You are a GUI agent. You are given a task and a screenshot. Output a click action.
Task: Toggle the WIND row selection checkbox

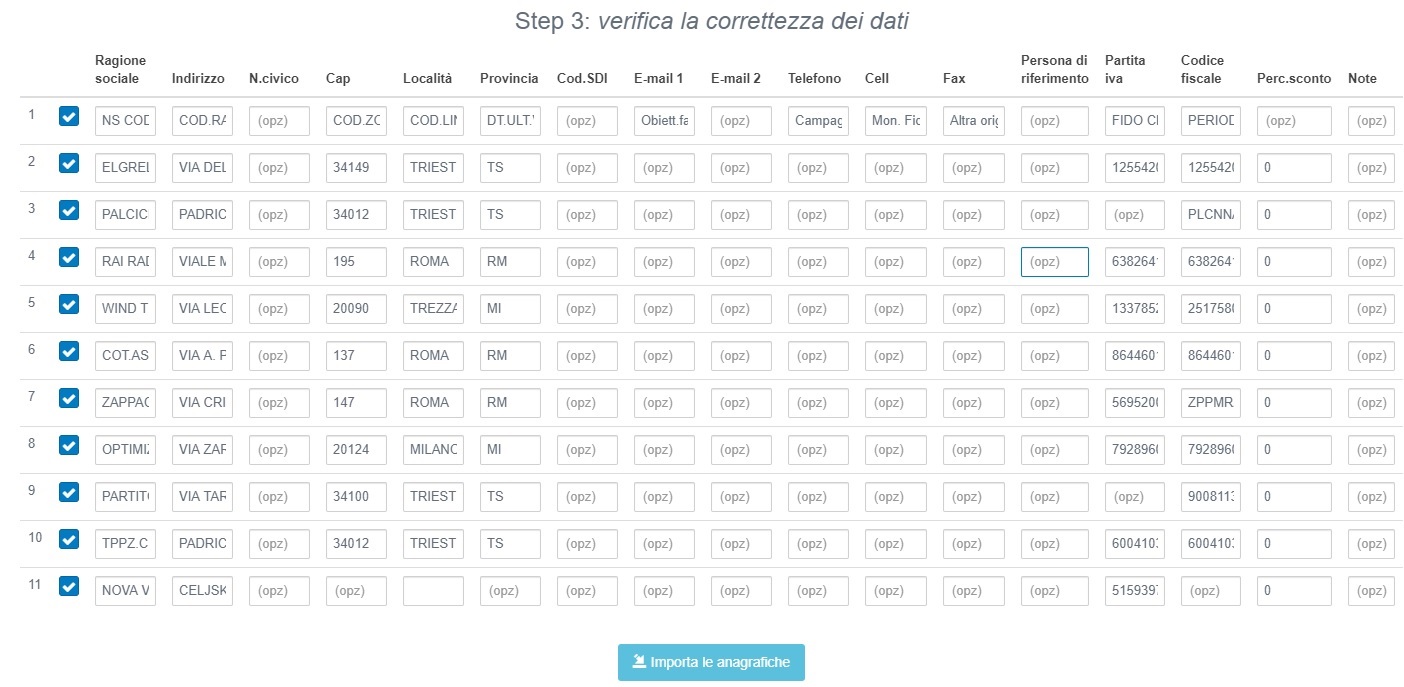click(x=68, y=304)
